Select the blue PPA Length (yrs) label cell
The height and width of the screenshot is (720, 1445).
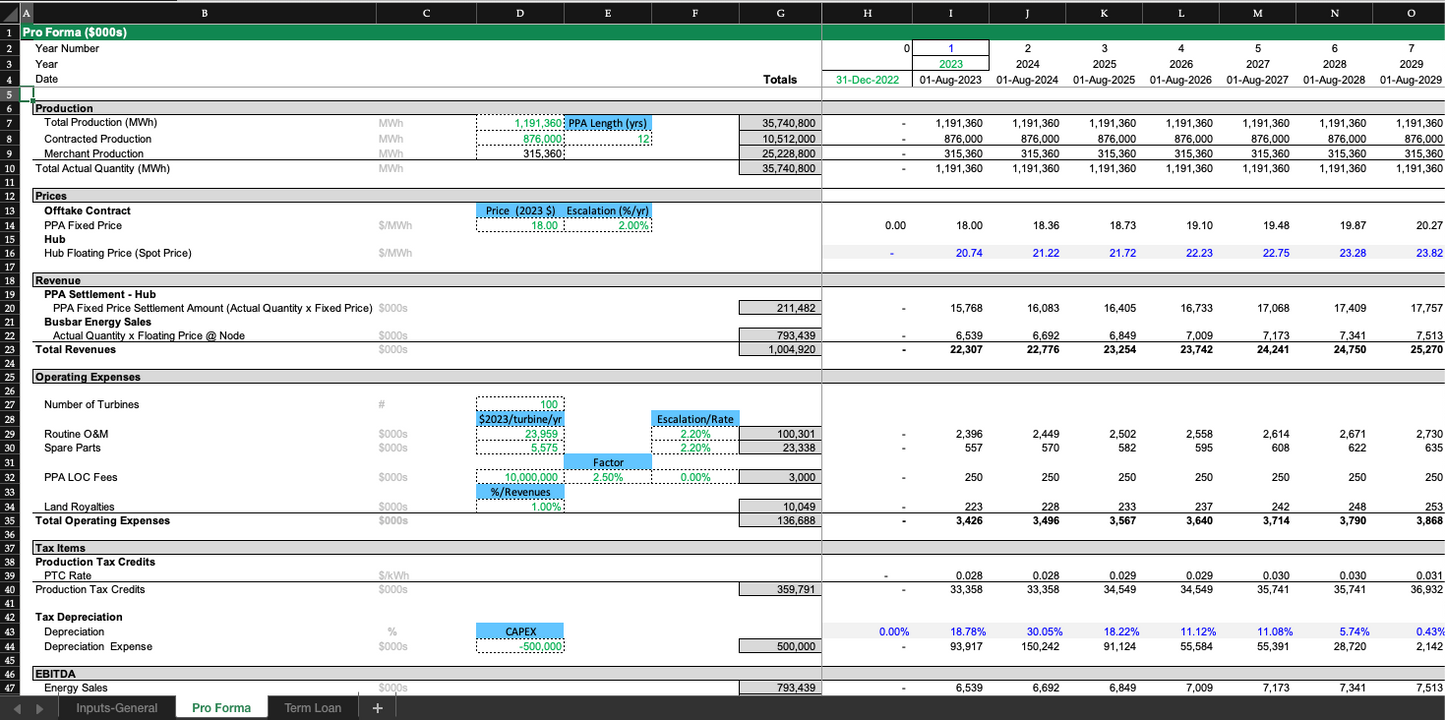coord(608,123)
